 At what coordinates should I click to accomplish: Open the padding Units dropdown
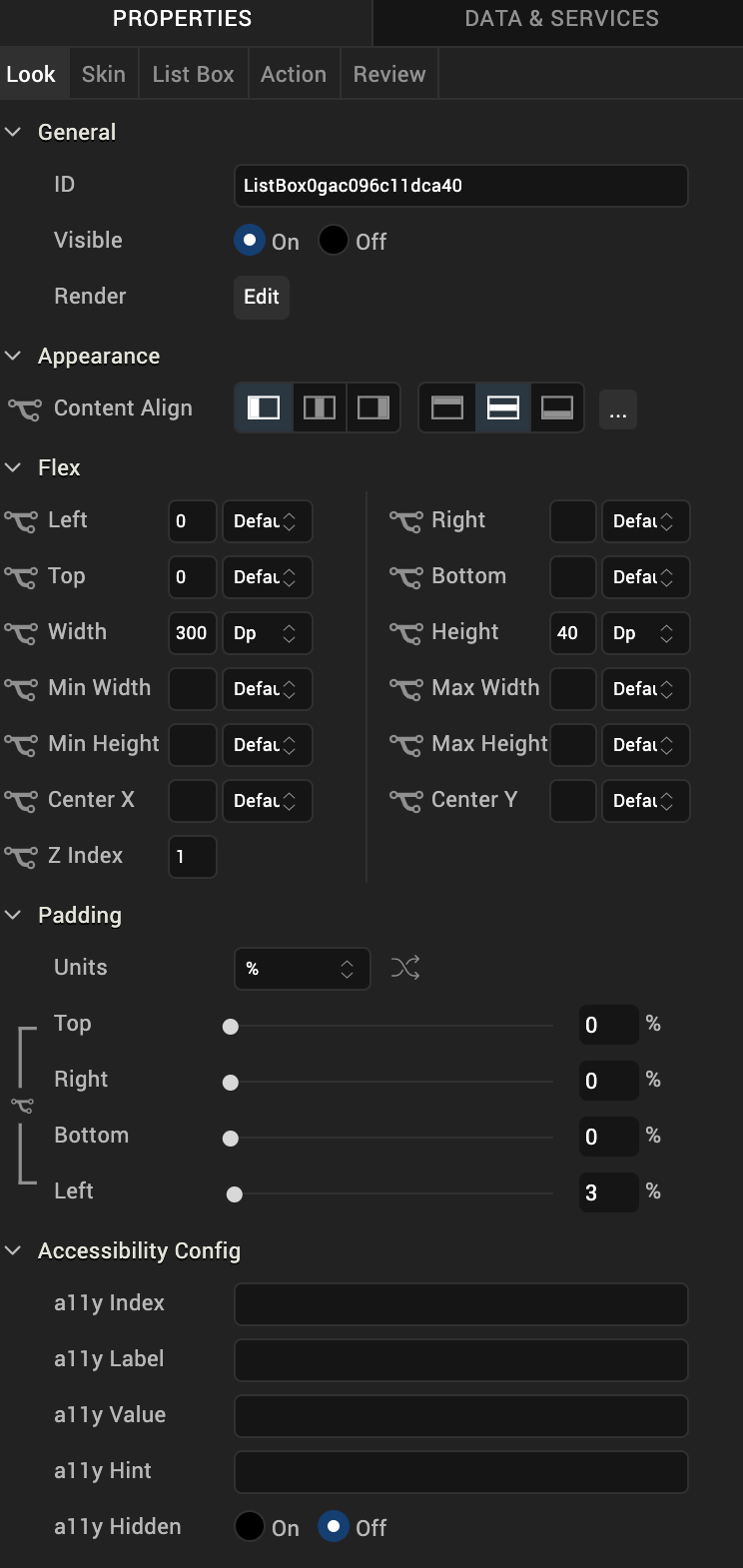coord(302,969)
